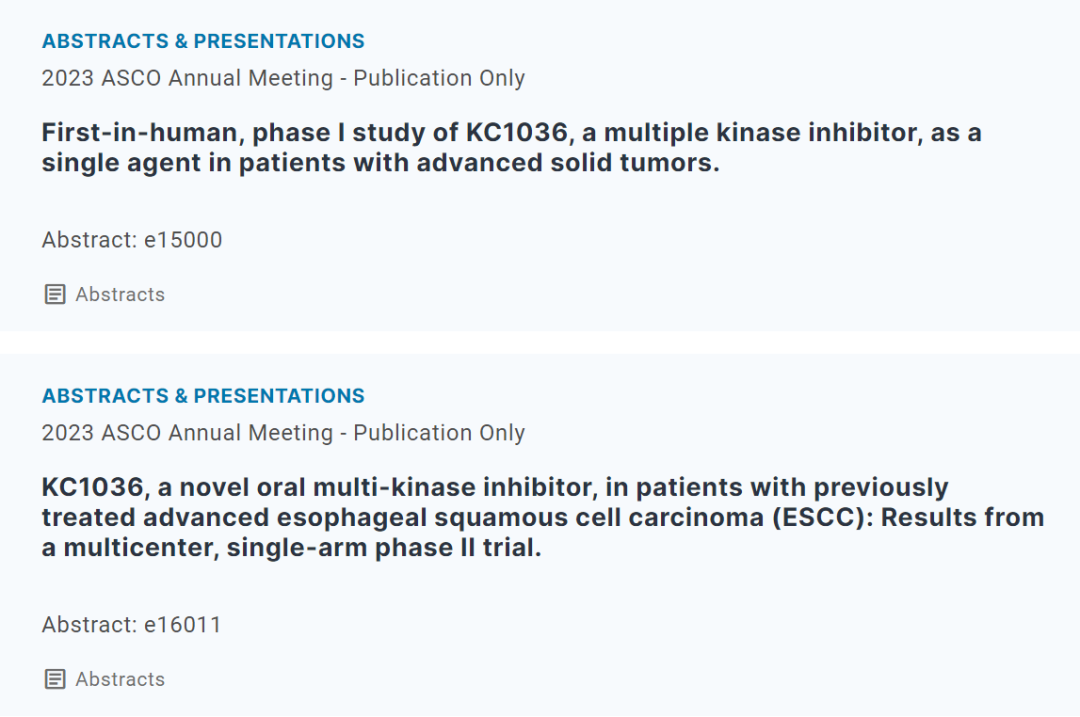Click the word "Abstract:" before e16011
The width and height of the screenshot is (1080, 717).
tap(89, 625)
